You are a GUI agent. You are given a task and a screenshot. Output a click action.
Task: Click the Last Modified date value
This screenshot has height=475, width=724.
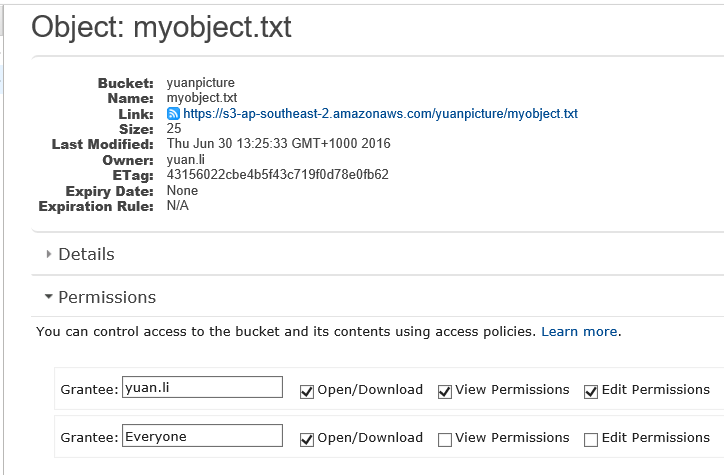[278, 144]
